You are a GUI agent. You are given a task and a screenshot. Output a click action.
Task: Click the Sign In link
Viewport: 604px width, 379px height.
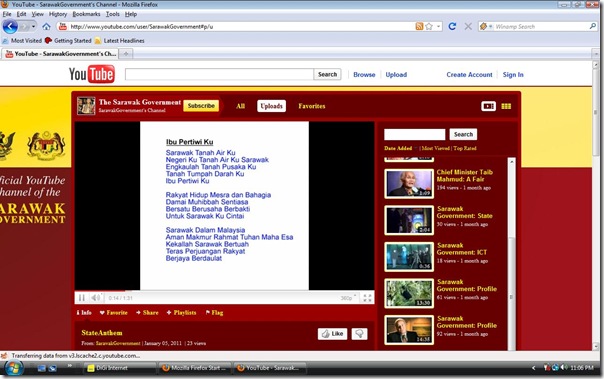click(513, 75)
